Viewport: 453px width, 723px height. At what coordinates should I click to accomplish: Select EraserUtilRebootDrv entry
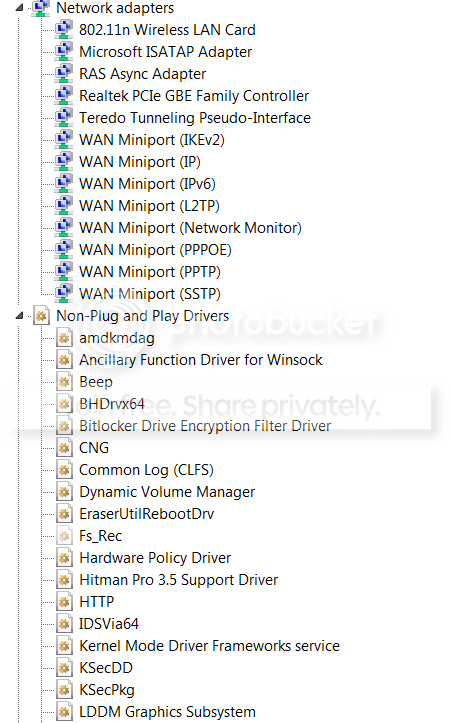[146, 514]
